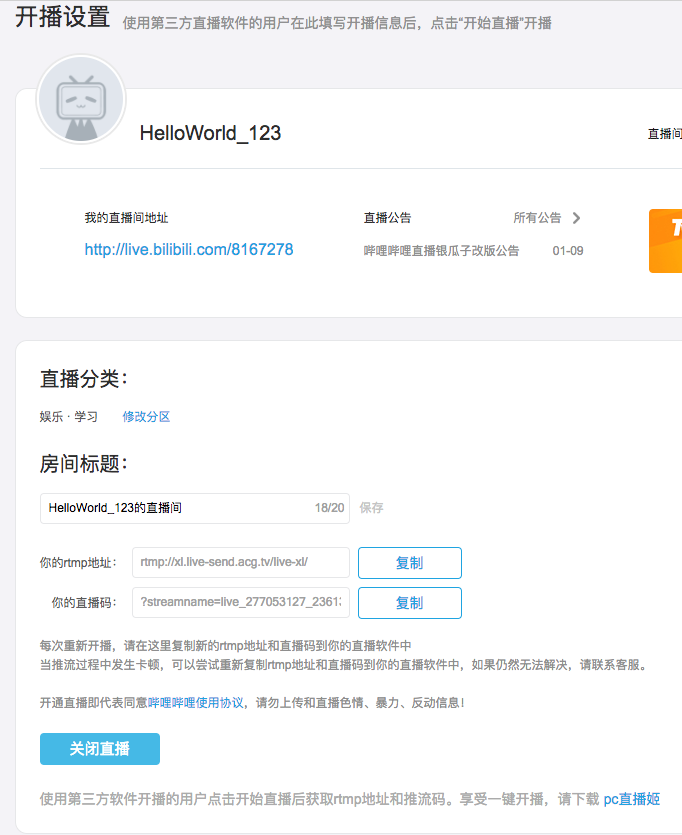The width and height of the screenshot is (682, 835).
Task: Click the chevron next to 所有公告
Action: (x=576, y=218)
